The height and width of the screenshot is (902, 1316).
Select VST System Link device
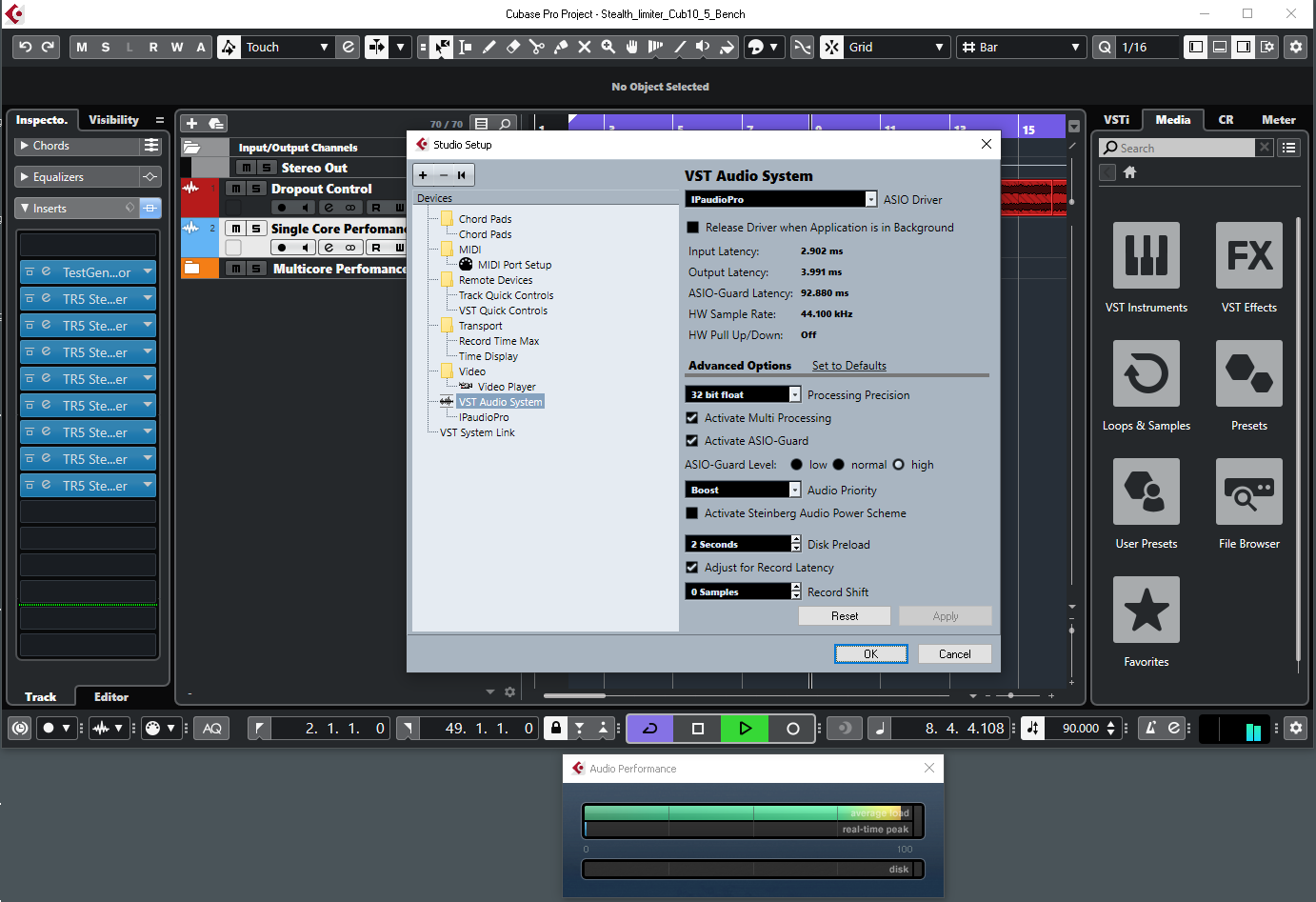pyautogui.click(x=477, y=432)
